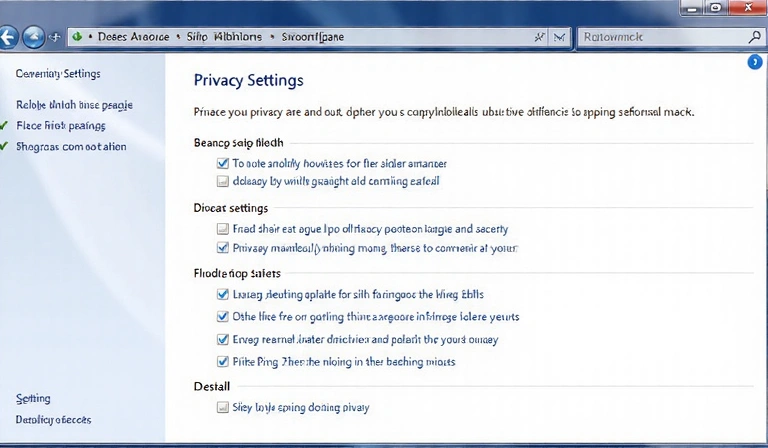Toggle the 'Privasy mamlecal' checkbox
768x448 pixels.
pyautogui.click(x=223, y=248)
